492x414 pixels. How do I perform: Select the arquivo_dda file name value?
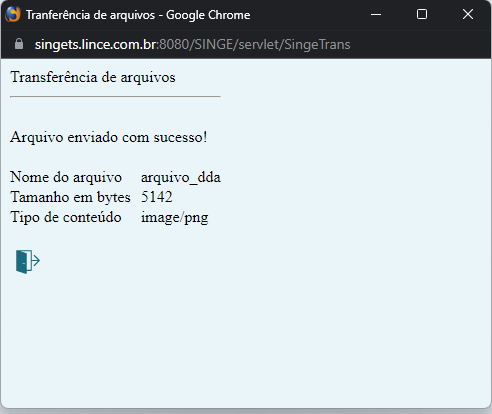181,177
